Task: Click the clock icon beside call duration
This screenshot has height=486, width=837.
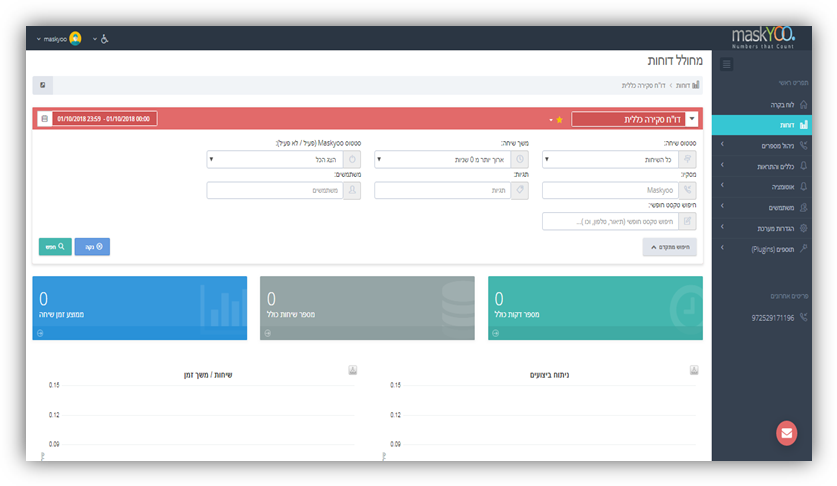Action: (520, 159)
